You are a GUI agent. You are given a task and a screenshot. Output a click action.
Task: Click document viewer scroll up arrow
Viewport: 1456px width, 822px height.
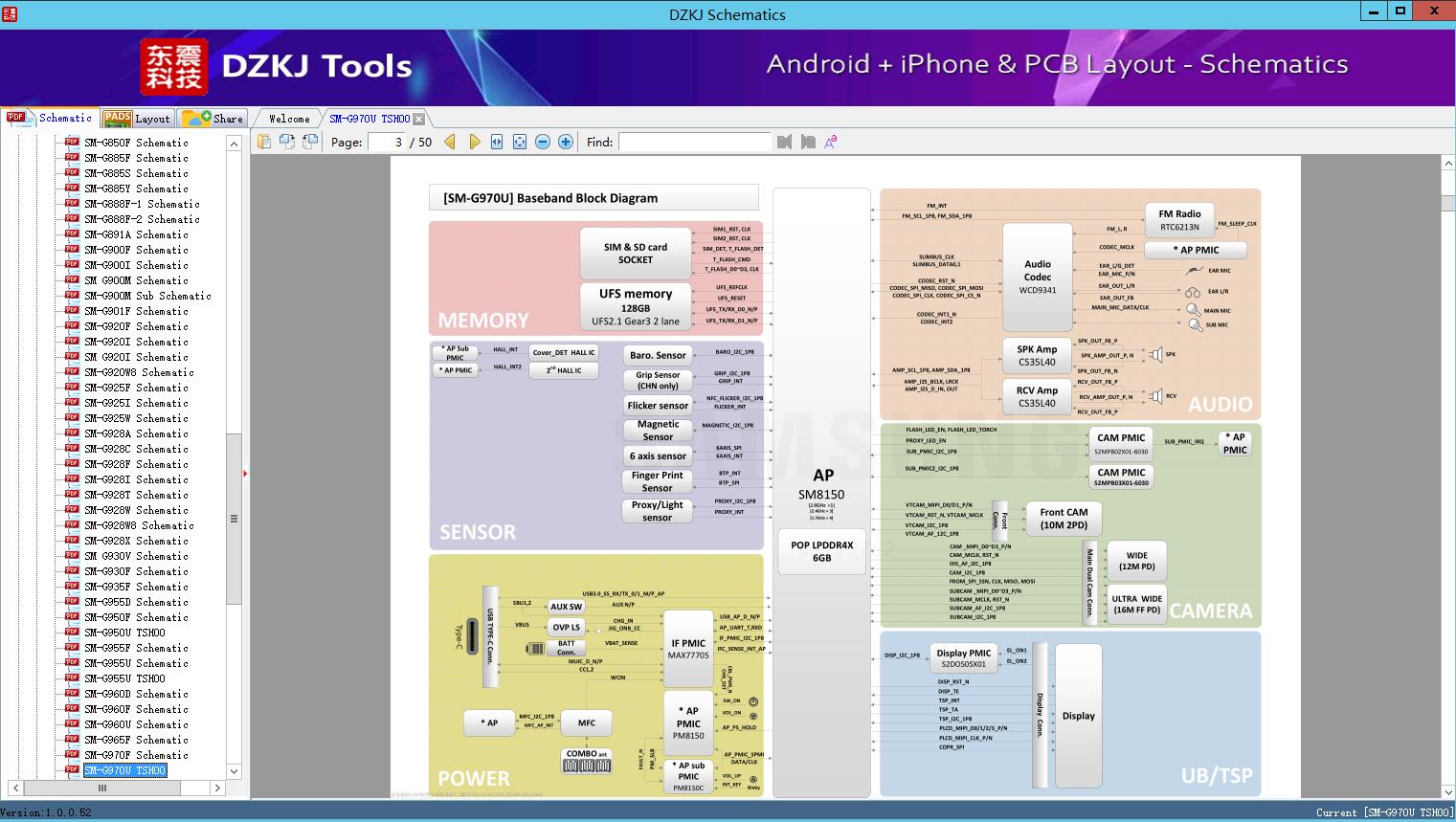point(1447,164)
